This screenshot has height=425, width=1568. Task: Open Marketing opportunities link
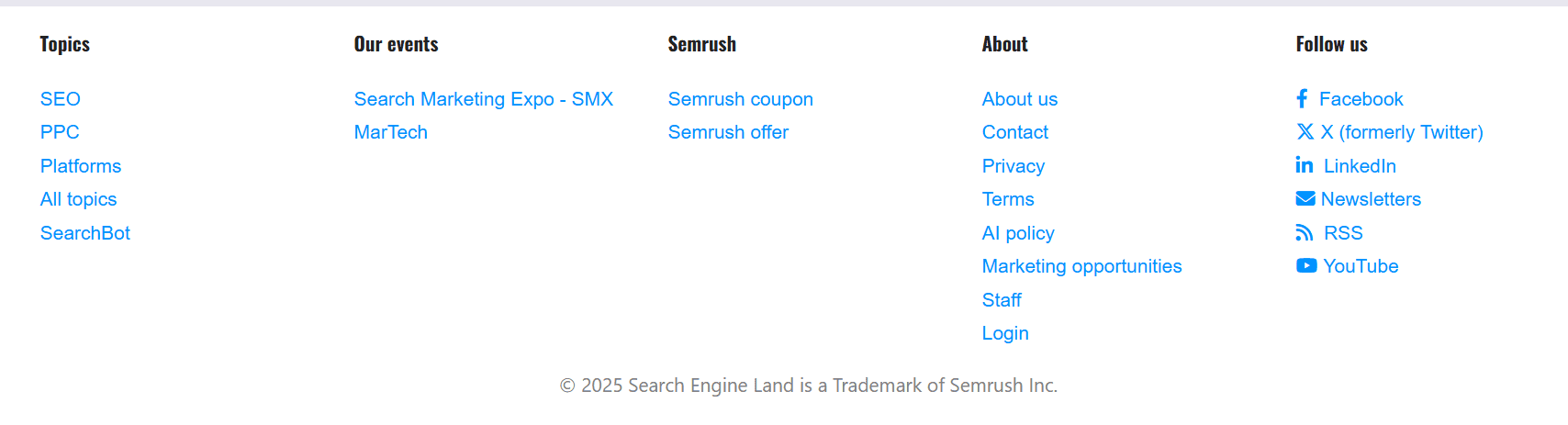[1082, 266]
